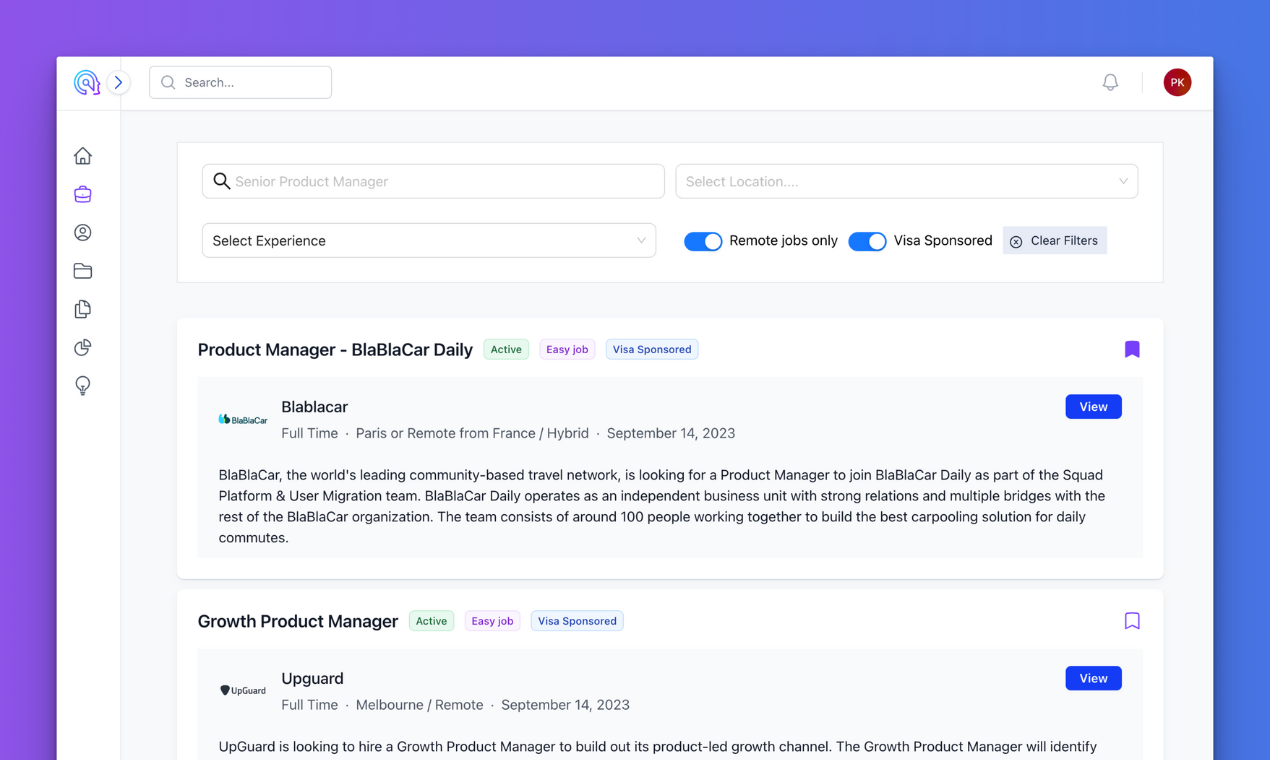Open the folder icon in the sidebar
The width and height of the screenshot is (1270, 760).
pos(83,271)
